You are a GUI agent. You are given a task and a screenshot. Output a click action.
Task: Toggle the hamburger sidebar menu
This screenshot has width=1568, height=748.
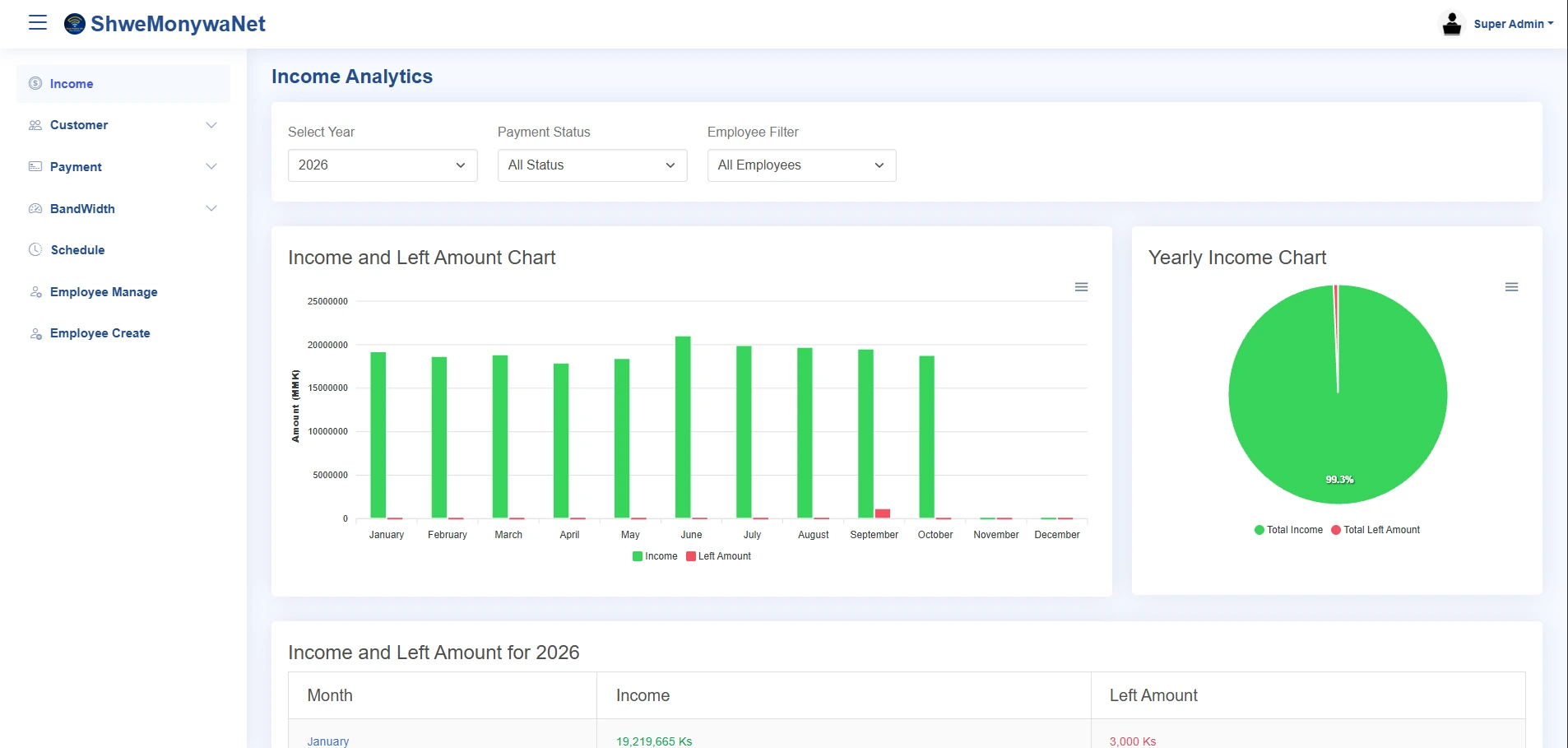pyautogui.click(x=38, y=23)
